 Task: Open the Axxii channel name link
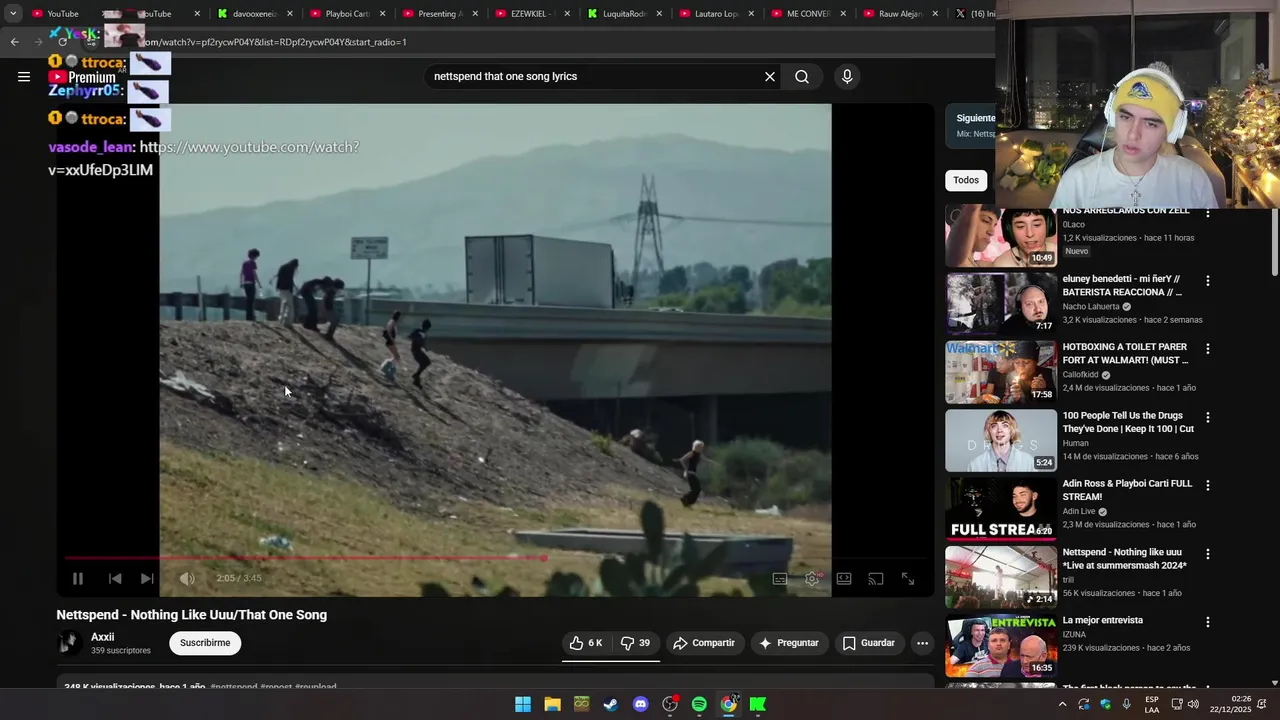102,637
